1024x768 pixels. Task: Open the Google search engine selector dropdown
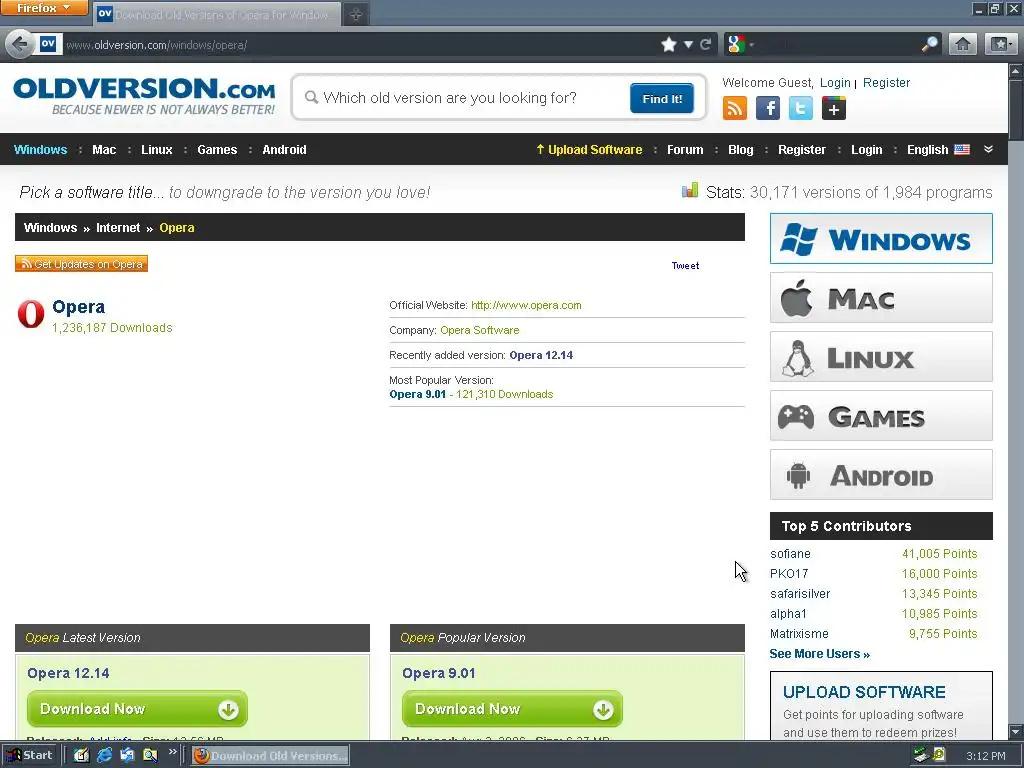point(741,44)
